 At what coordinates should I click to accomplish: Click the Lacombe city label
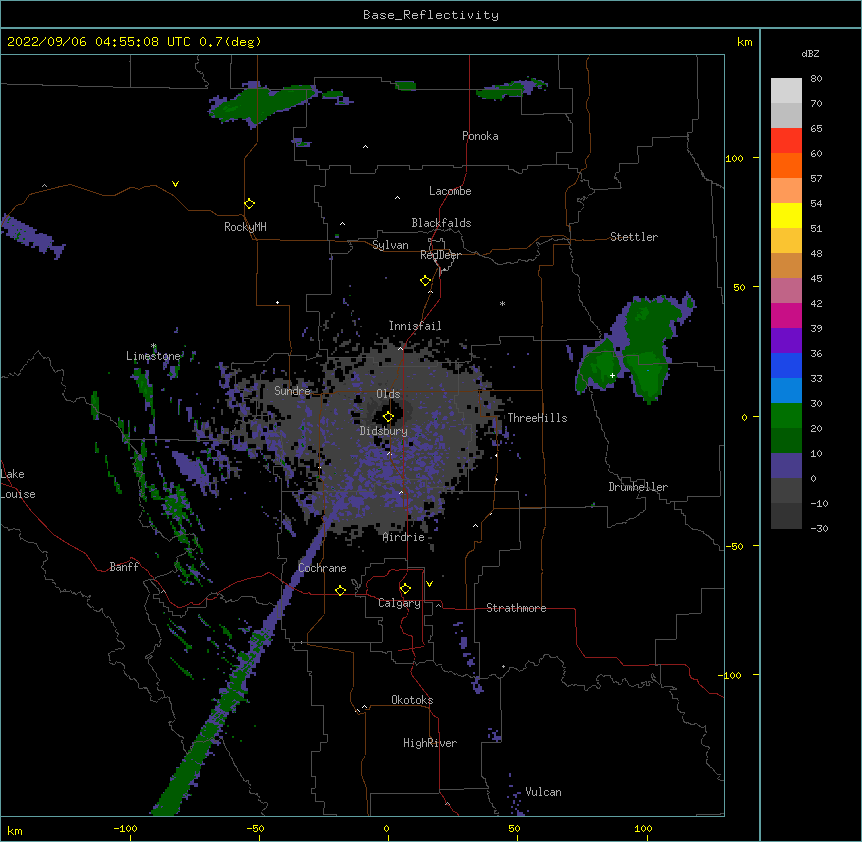[450, 191]
